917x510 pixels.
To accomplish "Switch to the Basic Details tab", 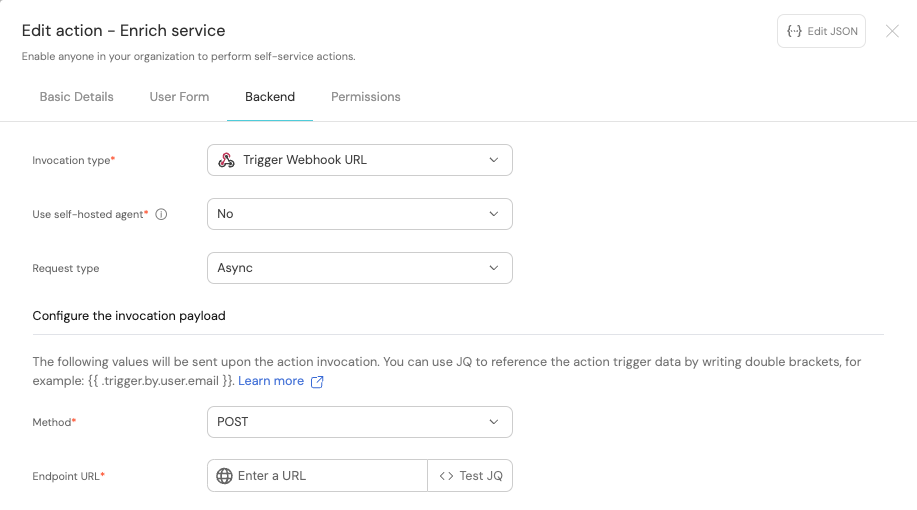I will pyautogui.click(x=76, y=97).
